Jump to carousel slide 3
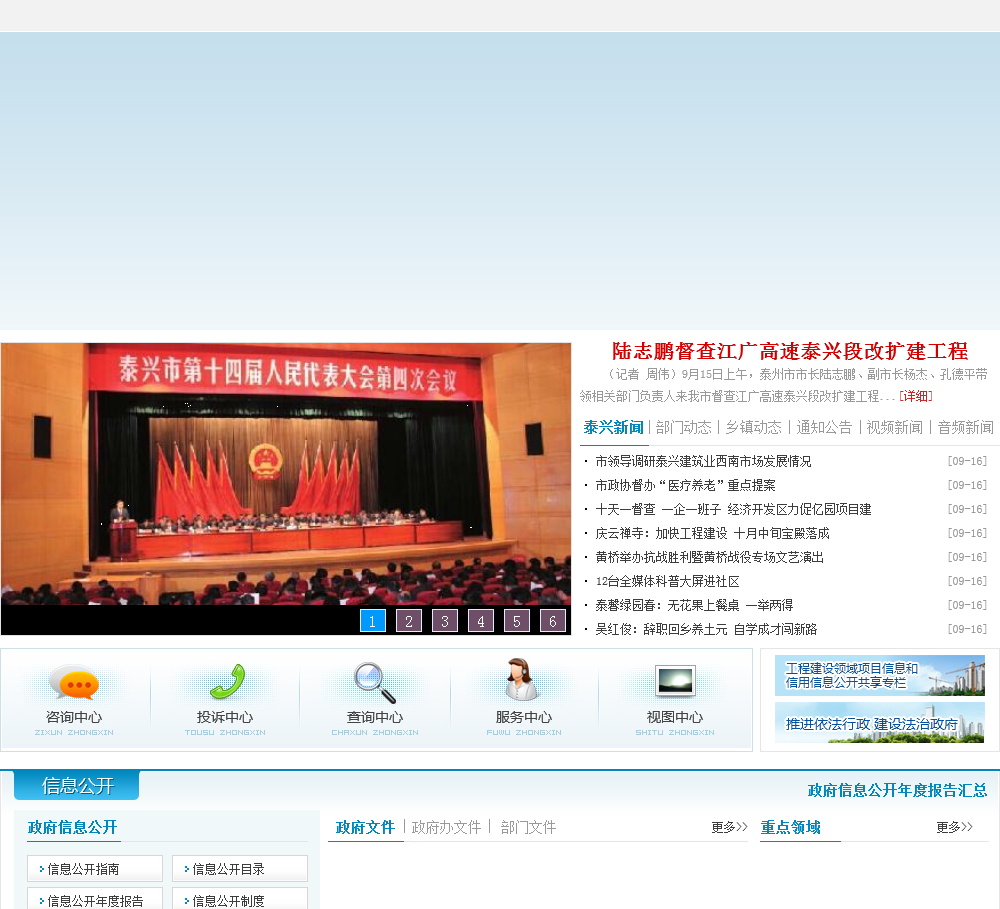This screenshot has width=1000, height=909. 445,621
